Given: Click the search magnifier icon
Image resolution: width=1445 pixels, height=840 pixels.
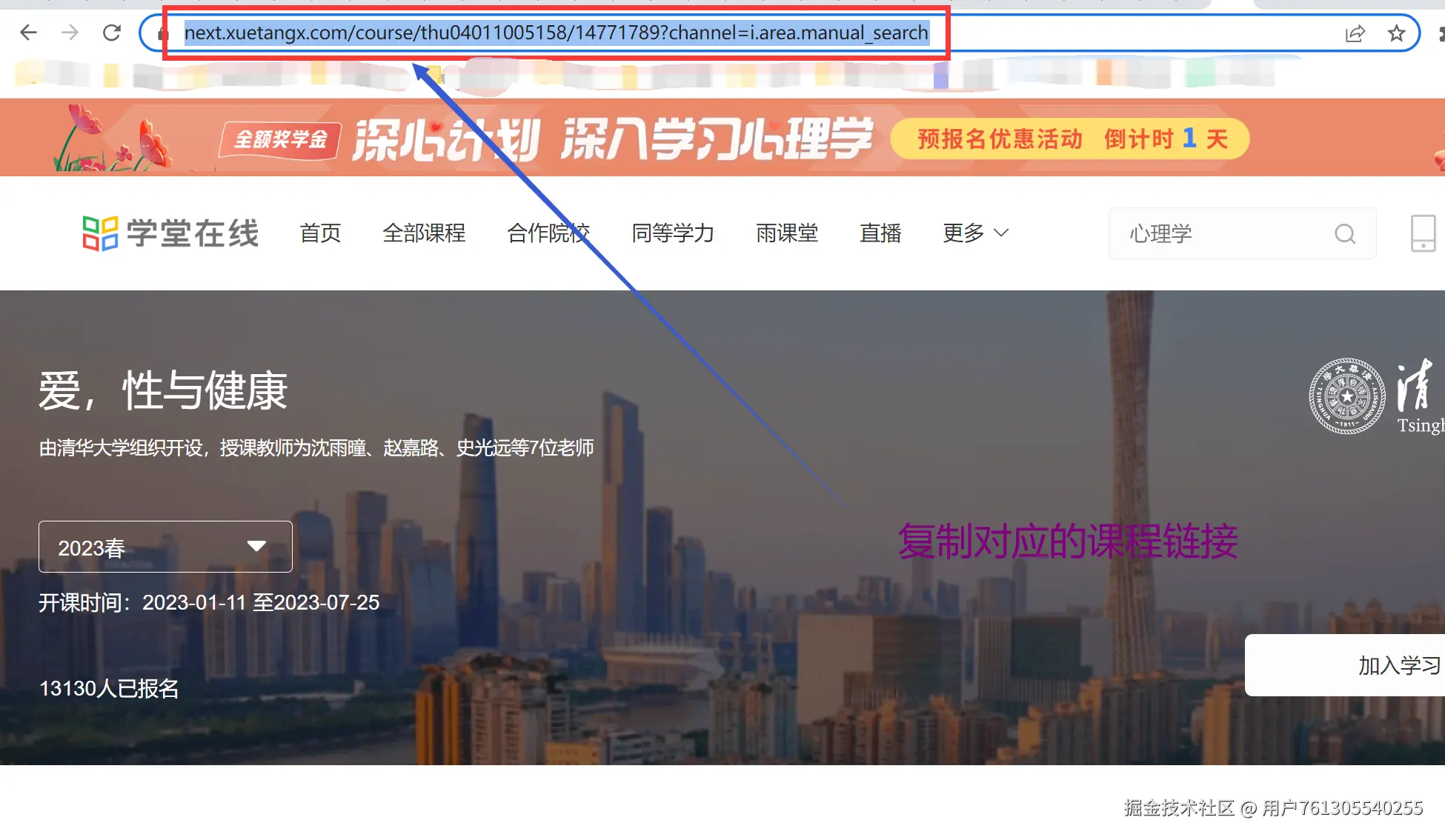Looking at the screenshot, I should coord(1344,234).
